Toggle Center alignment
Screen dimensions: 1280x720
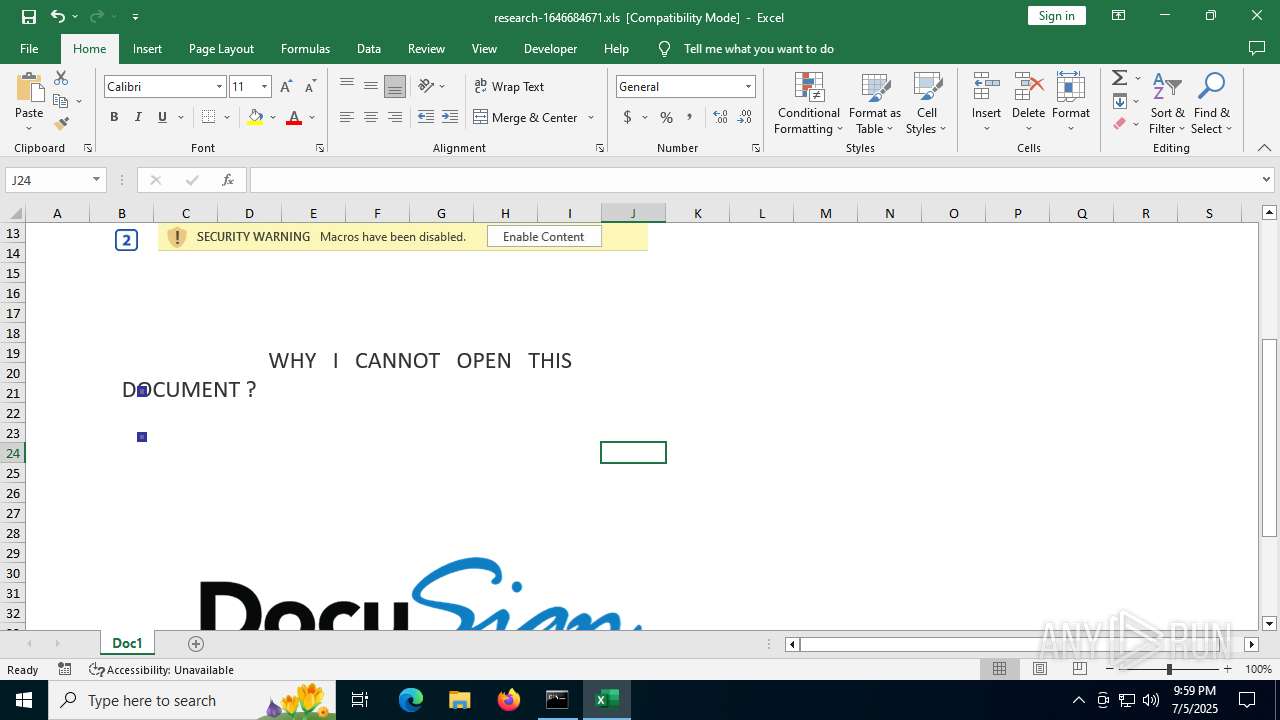pyautogui.click(x=371, y=117)
